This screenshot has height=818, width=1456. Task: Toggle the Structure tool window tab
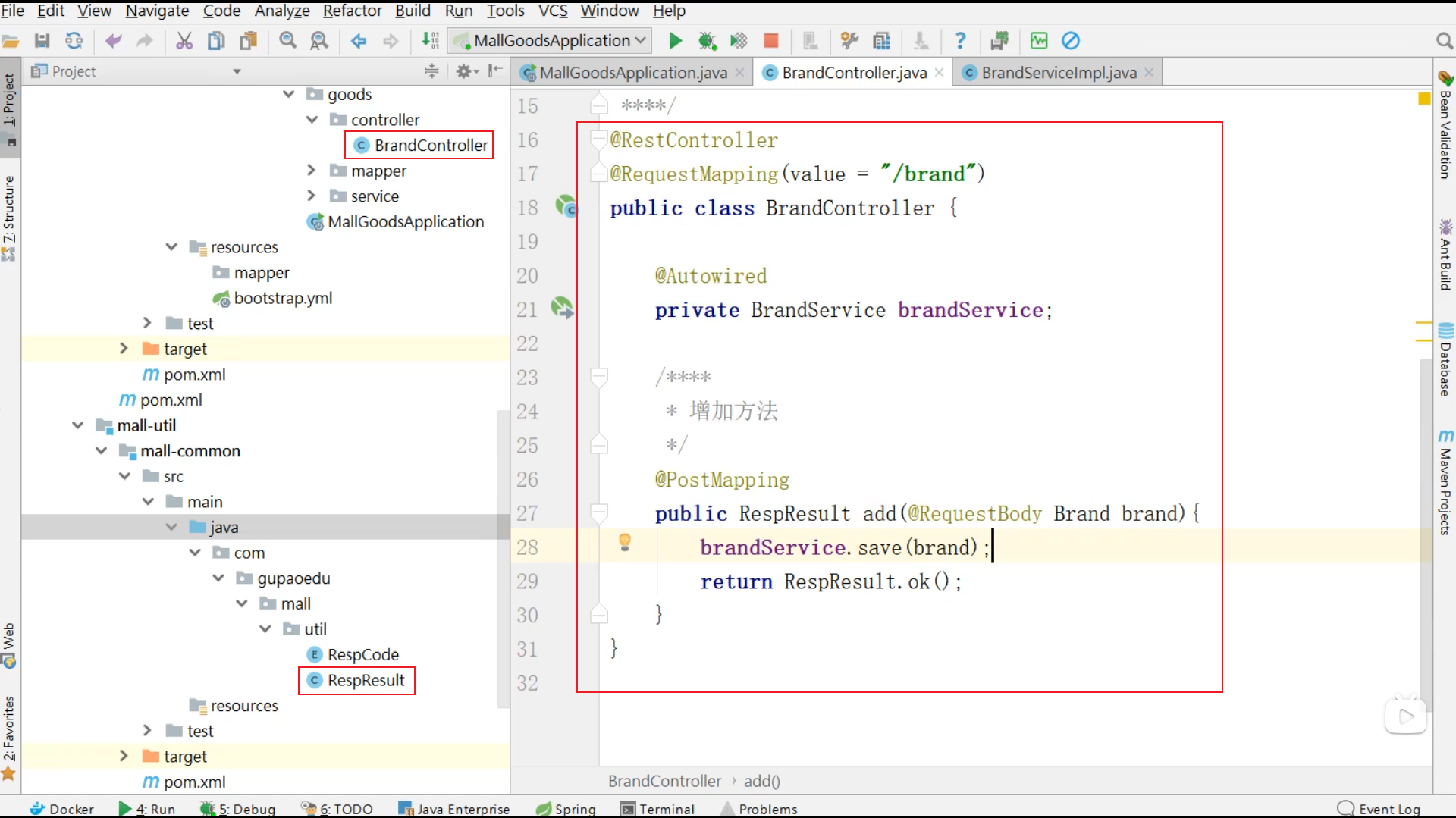click(x=10, y=218)
